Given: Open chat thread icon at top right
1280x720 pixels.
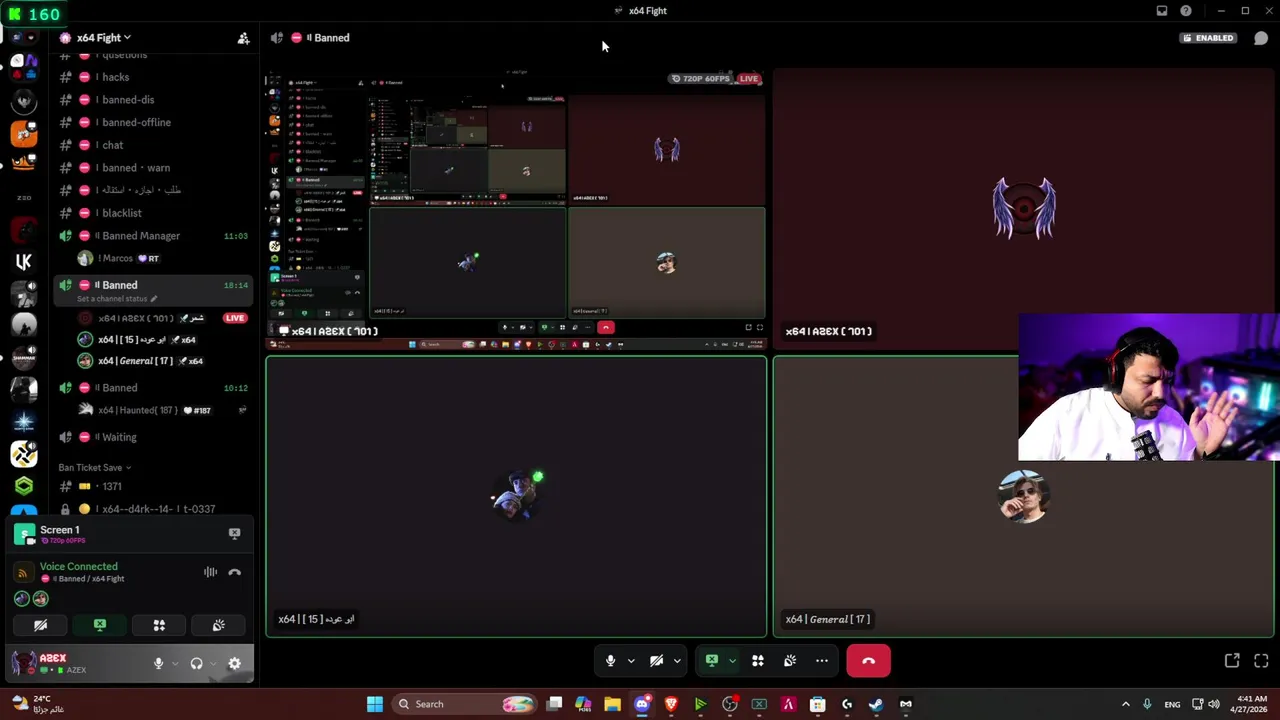Looking at the screenshot, I should pos(1261,38).
